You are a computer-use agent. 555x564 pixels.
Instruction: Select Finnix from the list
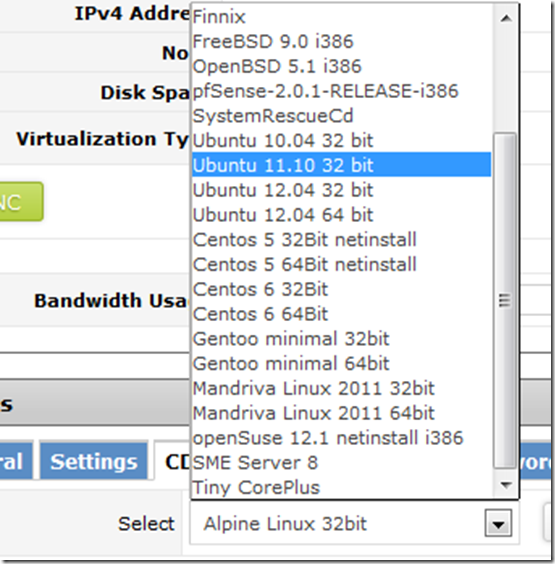(x=342, y=17)
